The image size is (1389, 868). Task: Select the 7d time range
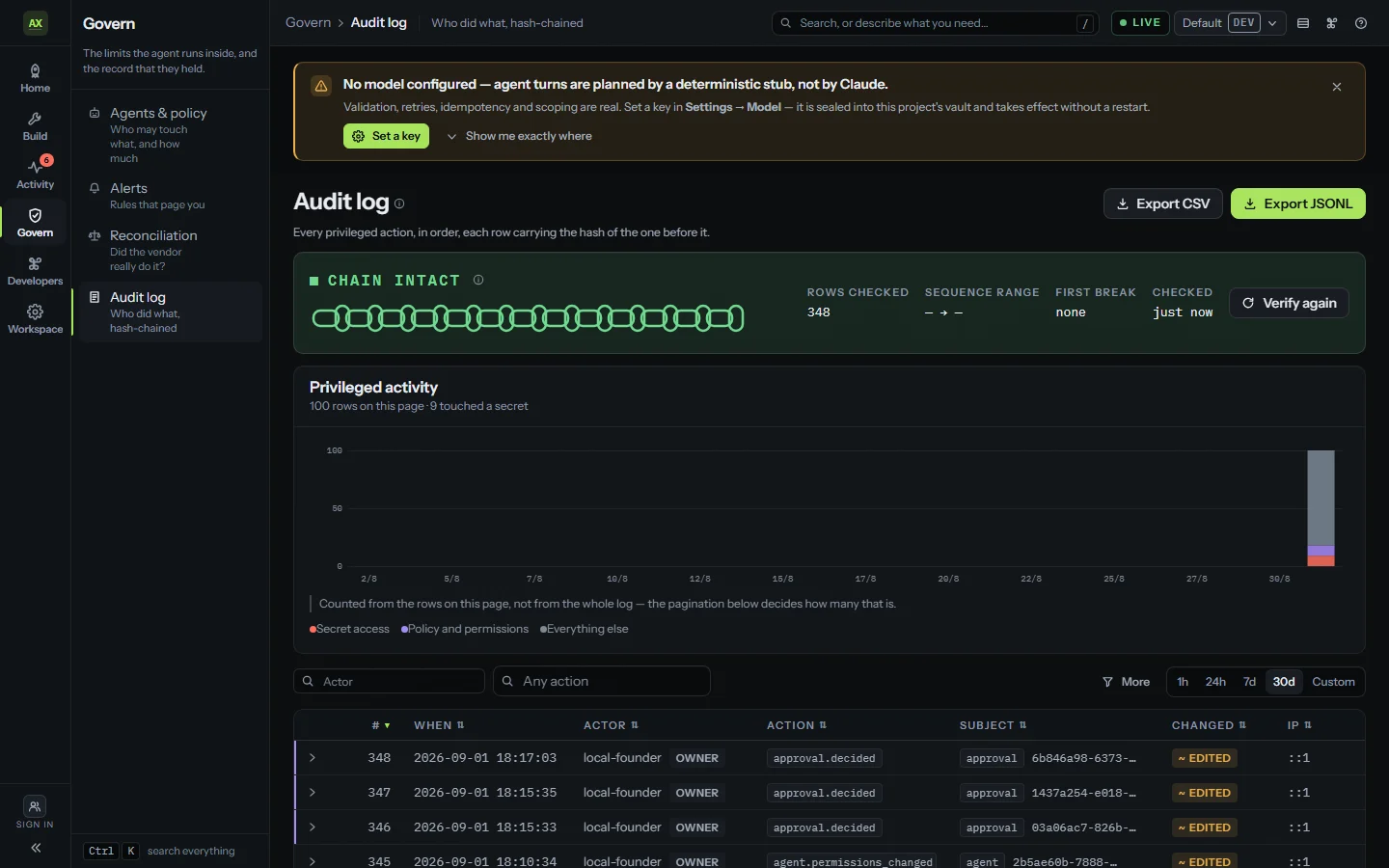[1249, 682]
